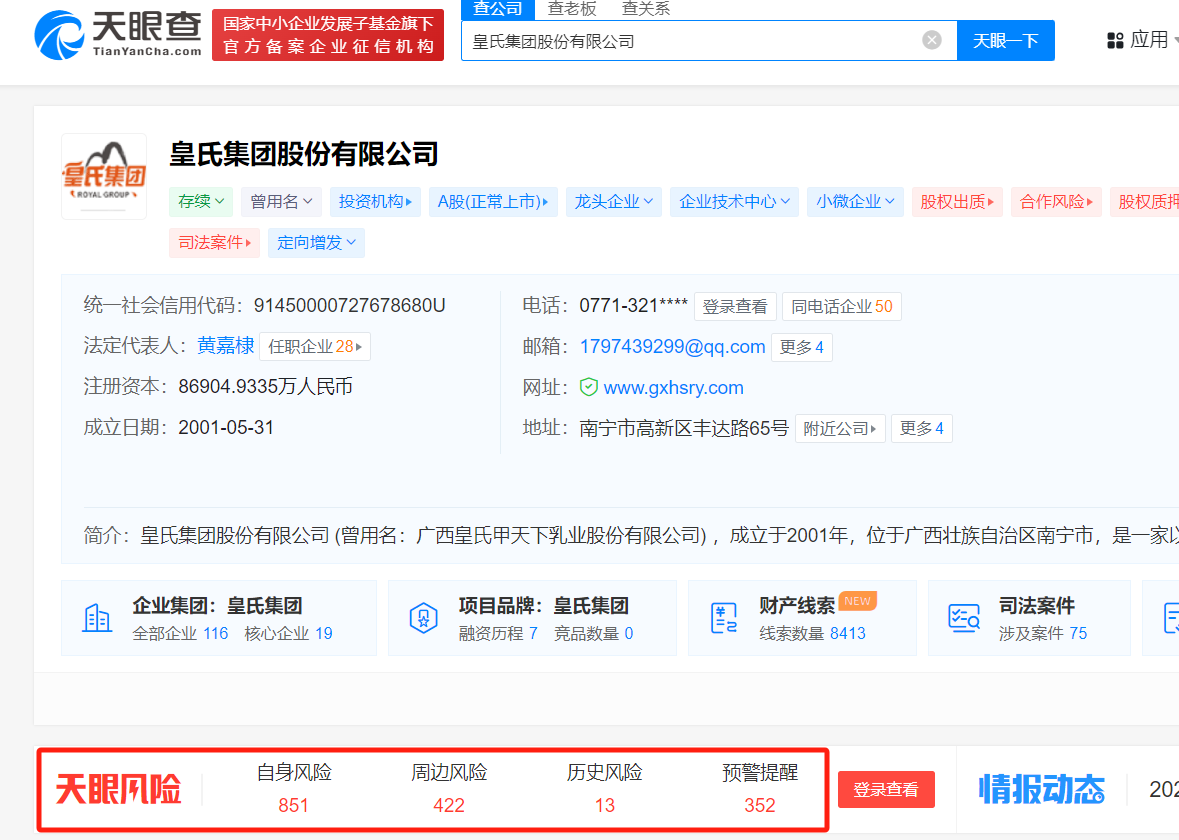Click the red 登录查看 risk button
Image resolution: width=1179 pixels, height=840 pixels.
coord(885,789)
